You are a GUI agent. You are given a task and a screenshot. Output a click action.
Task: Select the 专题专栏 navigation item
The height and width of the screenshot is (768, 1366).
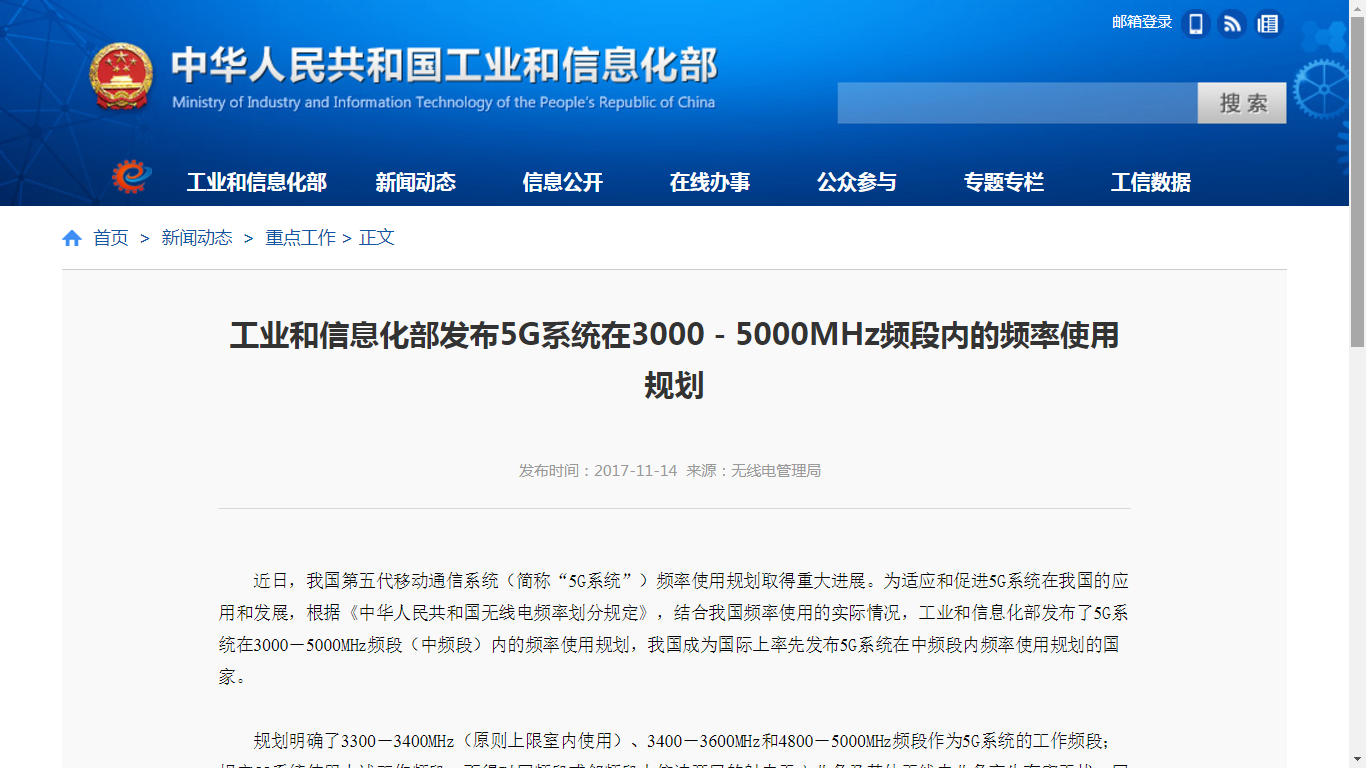(x=1004, y=182)
